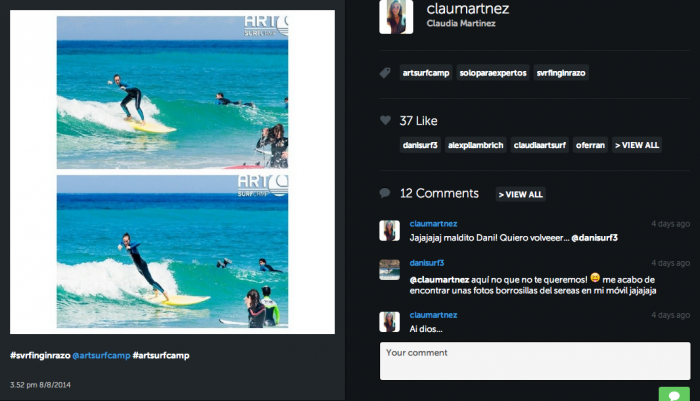The width and height of the screenshot is (700, 401).
Task: Click the claumartnez username heading
Action: [x=467, y=9]
